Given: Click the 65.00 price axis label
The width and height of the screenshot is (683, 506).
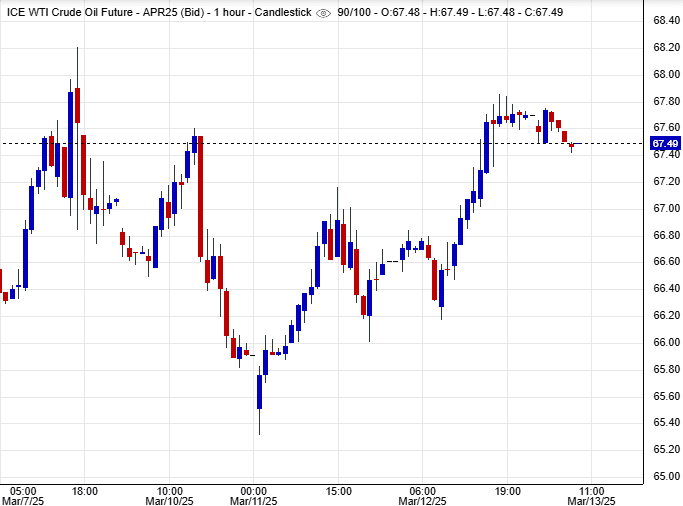Looking at the screenshot, I should coord(666,476).
